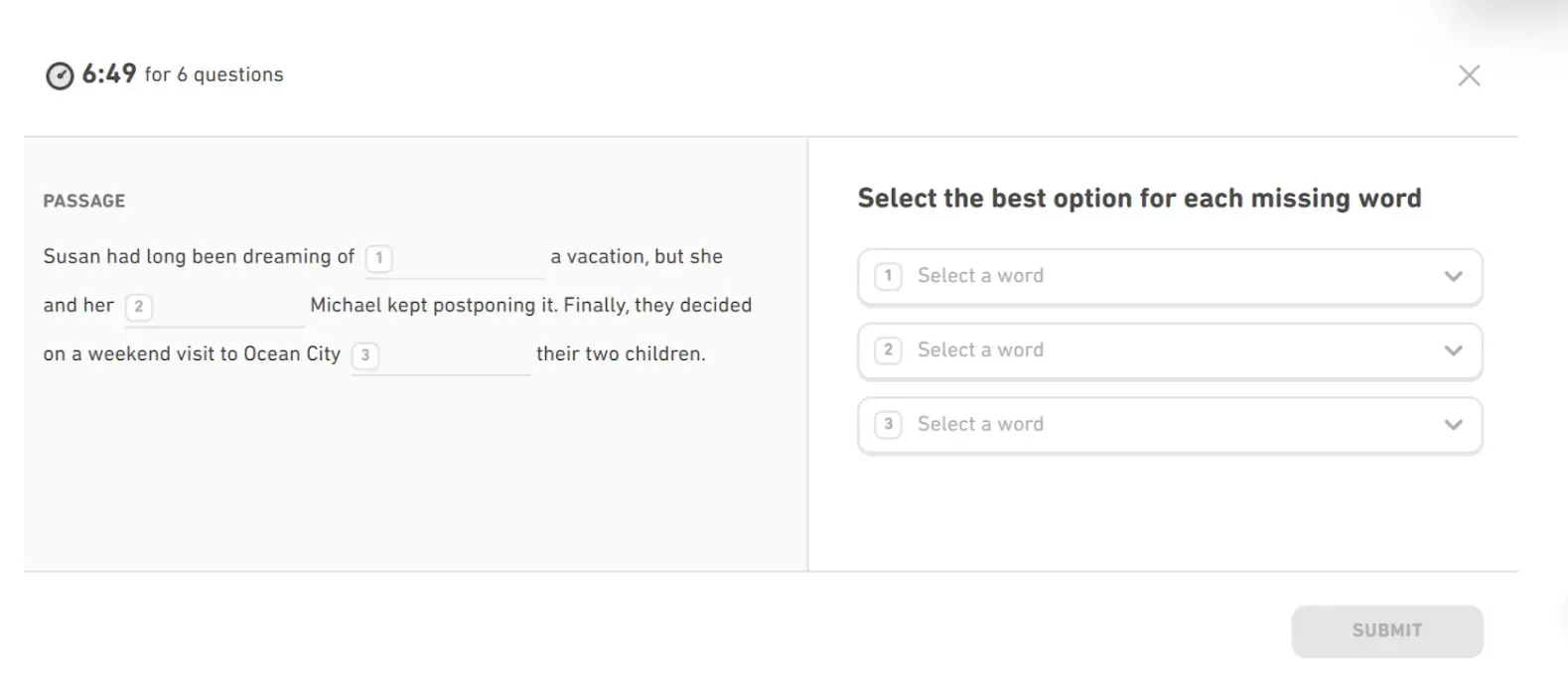Open the third "Select a word" field
This screenshot has width=1568, height=682.
coord(1142,425)
